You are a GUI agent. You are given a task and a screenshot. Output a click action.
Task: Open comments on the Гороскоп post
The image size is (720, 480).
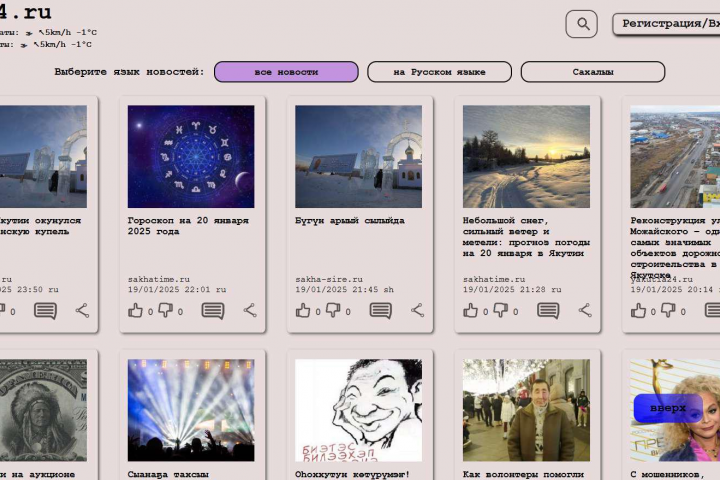coord(213,311)
